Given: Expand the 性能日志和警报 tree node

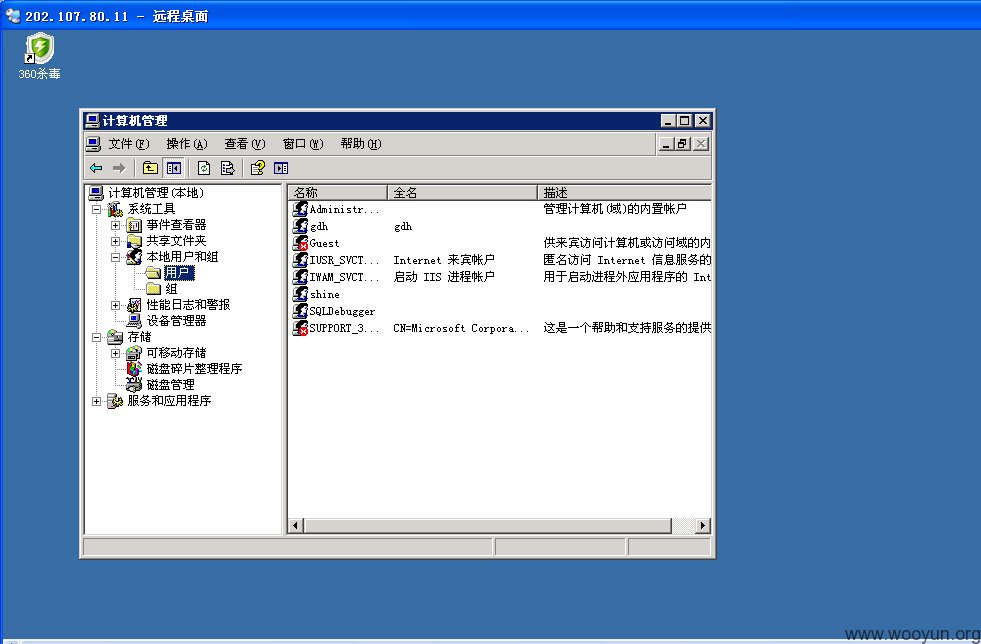Looking at the screenshot, I should [115, 305].
